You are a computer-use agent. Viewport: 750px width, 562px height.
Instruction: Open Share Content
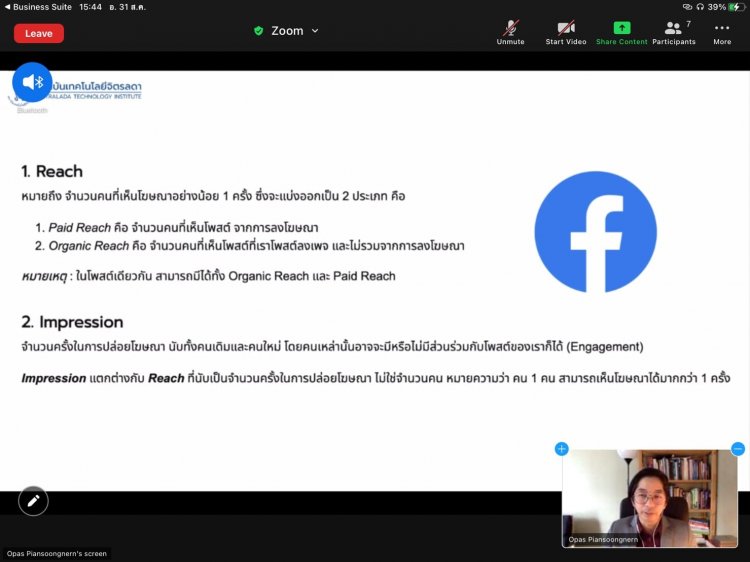[621, 33]
